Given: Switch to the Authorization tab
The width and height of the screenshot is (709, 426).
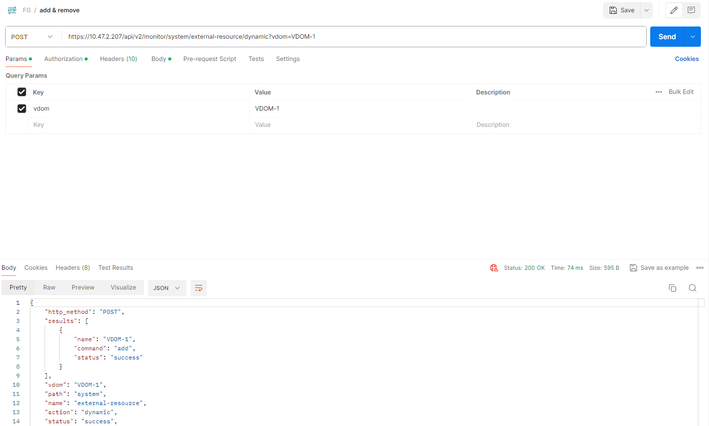Looking at the screenshot, I should (66, 59).
